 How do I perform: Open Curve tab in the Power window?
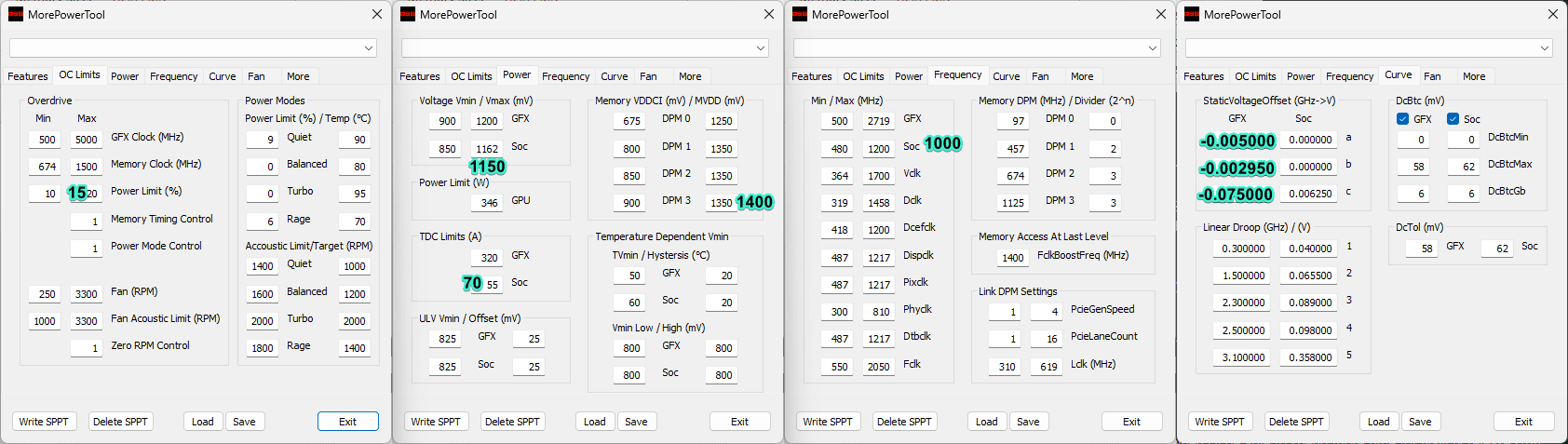click(614, 76)
